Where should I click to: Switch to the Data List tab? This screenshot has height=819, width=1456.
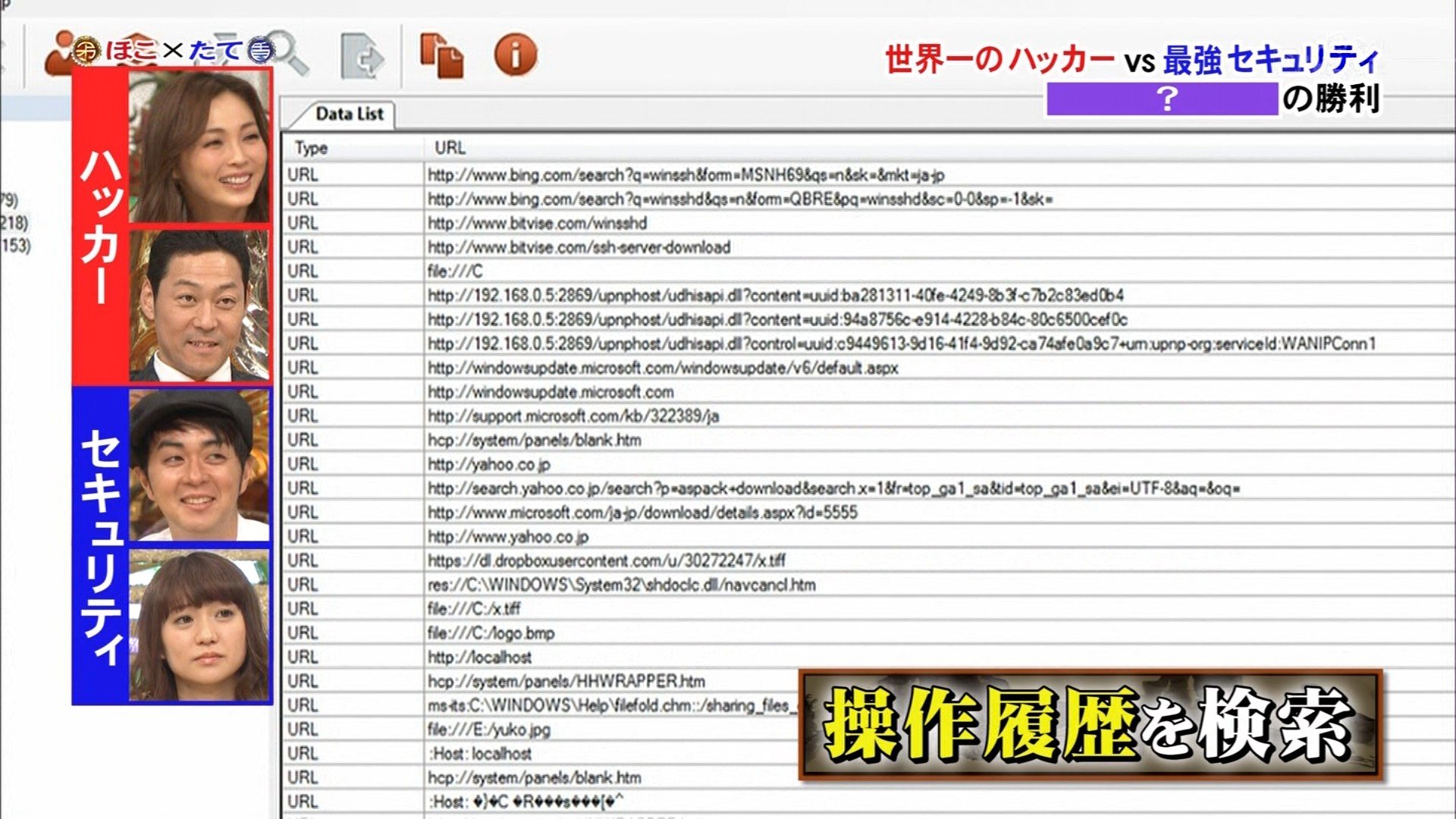pos(349,115)
